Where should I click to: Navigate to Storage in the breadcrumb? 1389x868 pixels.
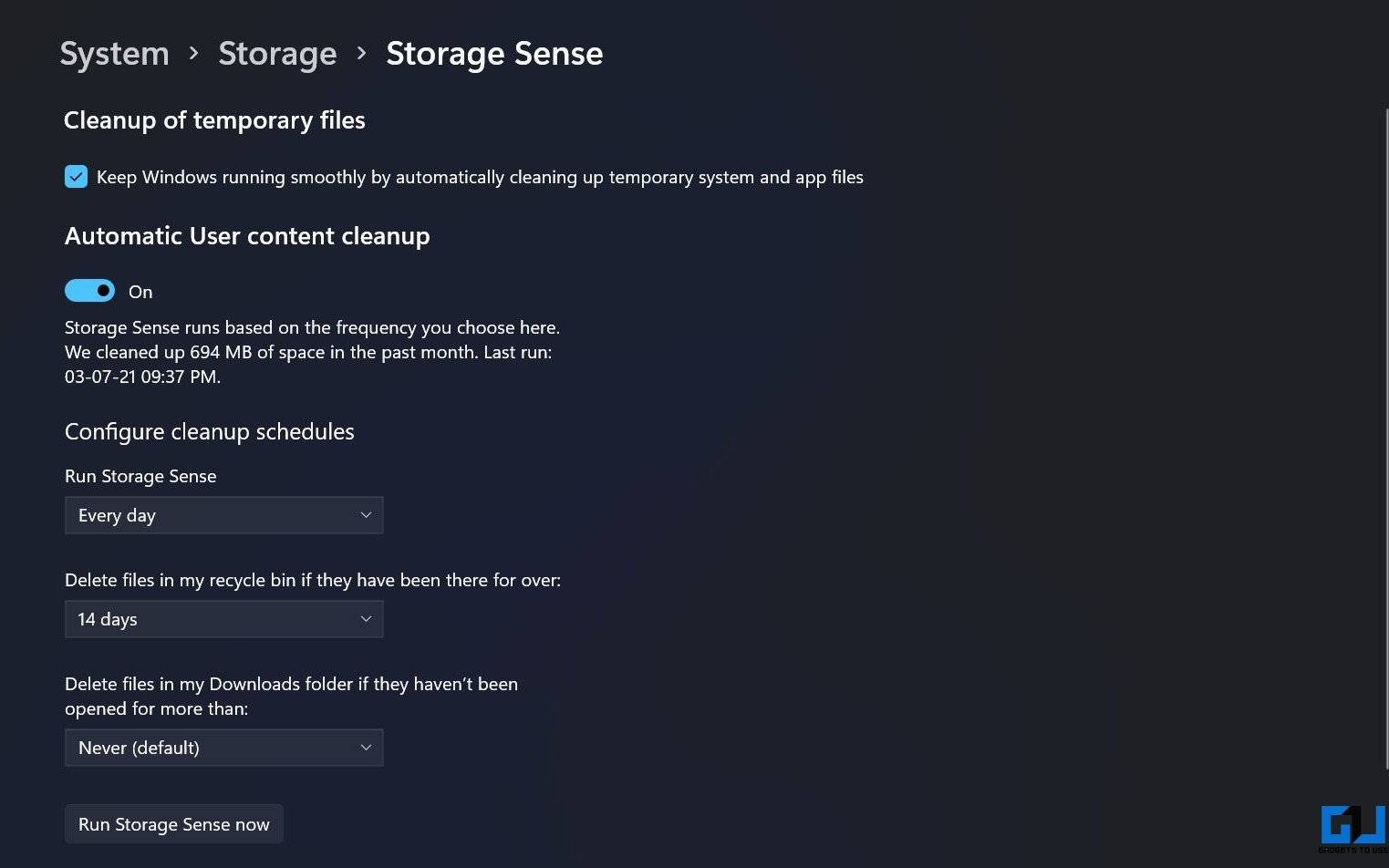277,54
